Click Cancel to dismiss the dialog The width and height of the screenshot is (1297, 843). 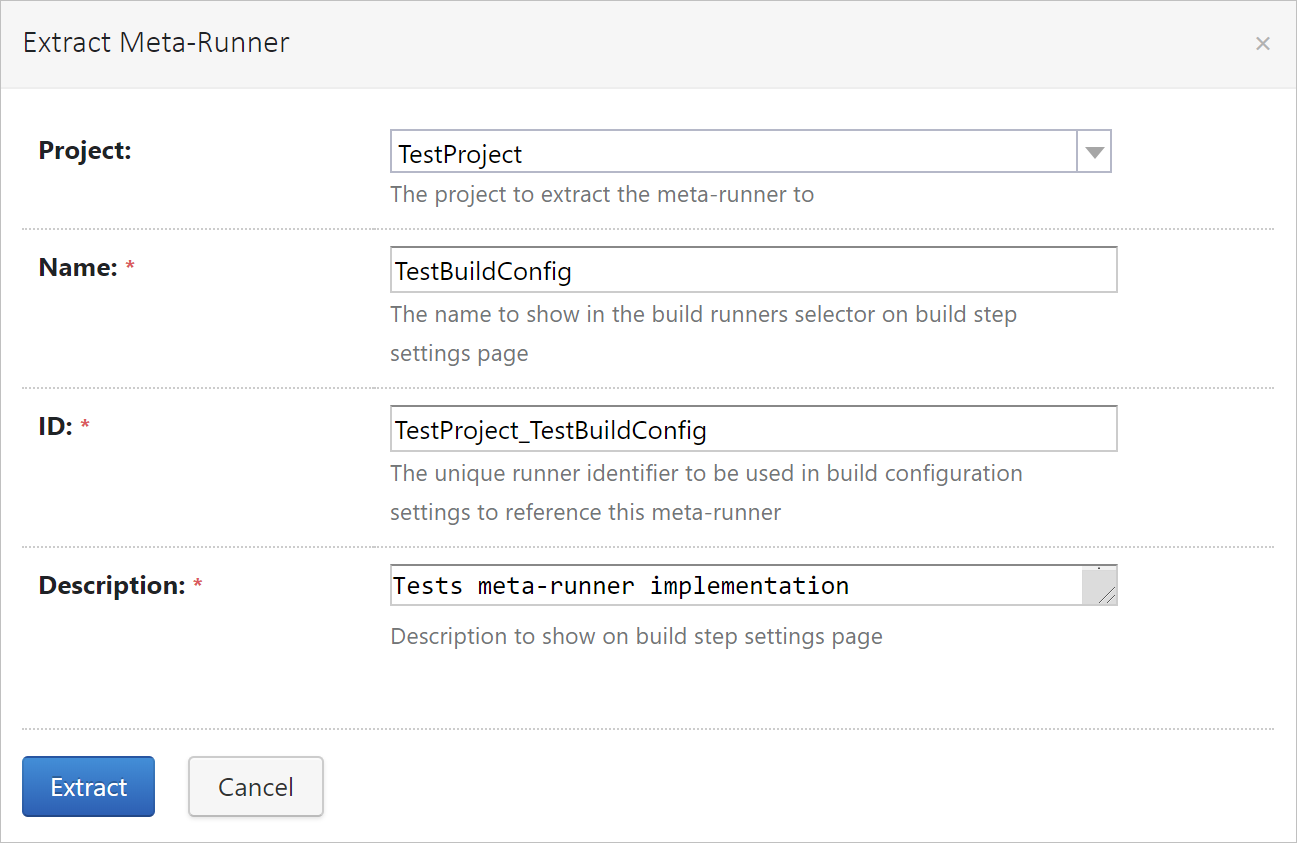click(x=255, y=786)
